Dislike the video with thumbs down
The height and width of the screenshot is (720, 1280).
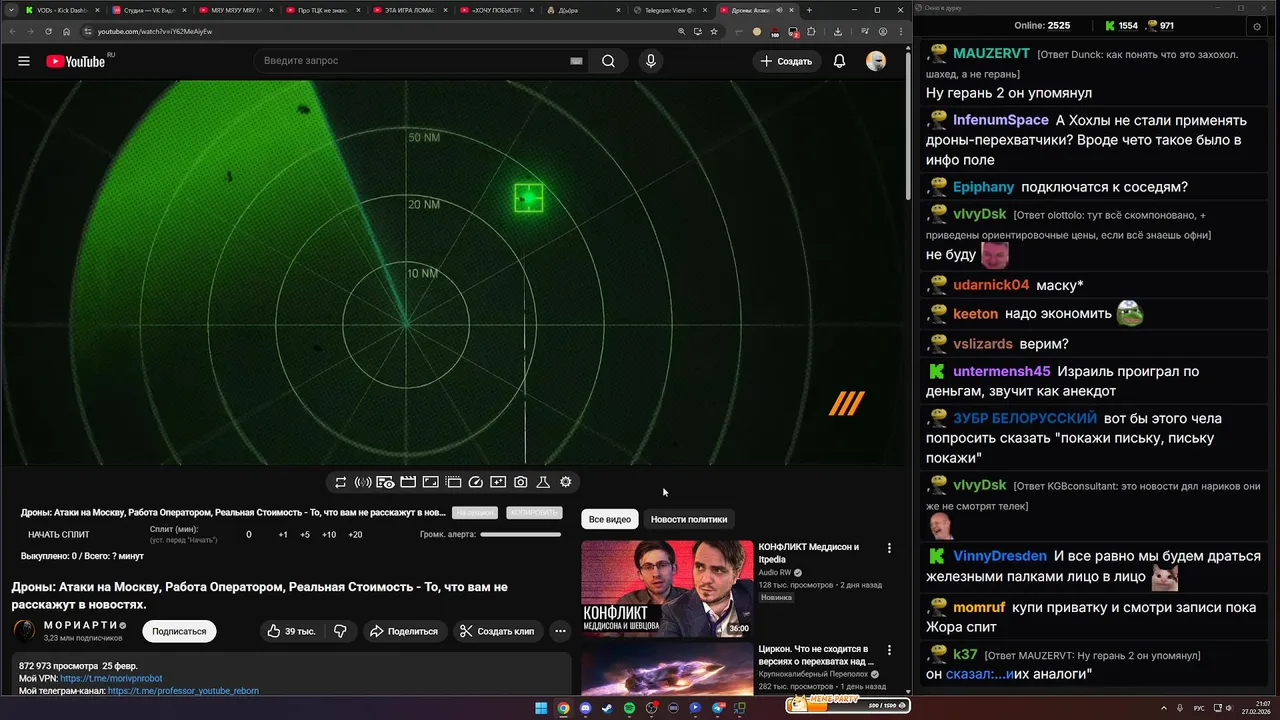[x=340, y=631]
